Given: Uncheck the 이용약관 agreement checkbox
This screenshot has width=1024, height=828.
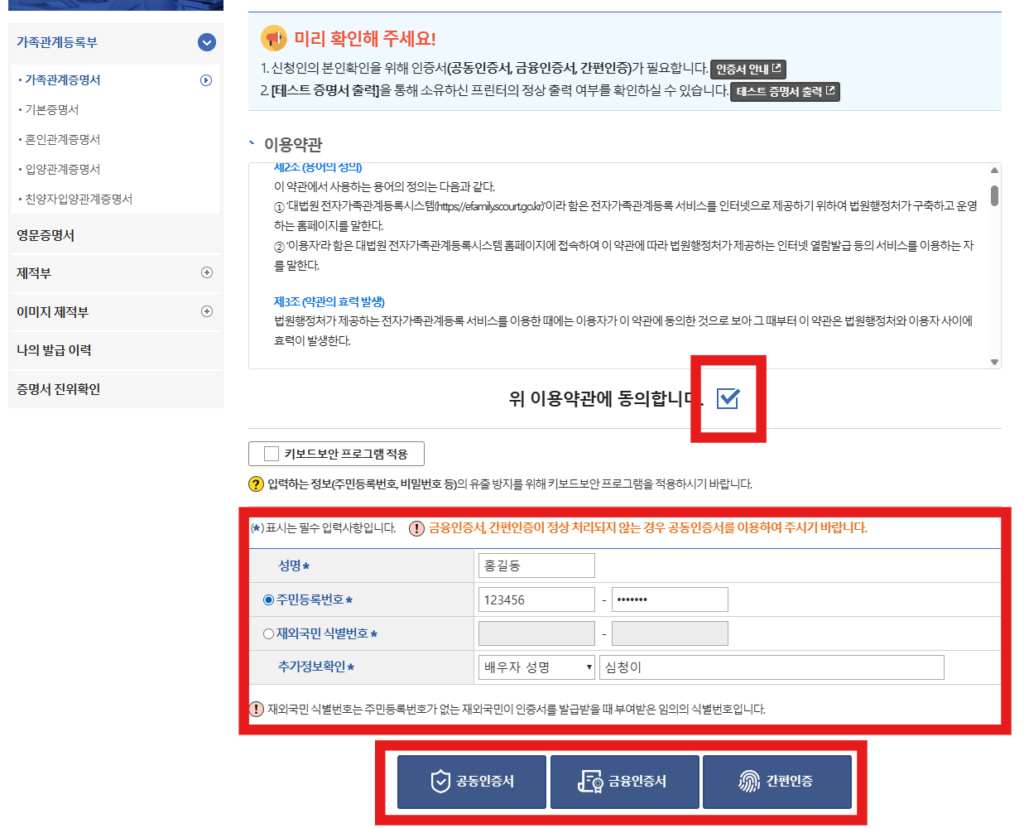Looking at the screenshot, I should tap(728, 399).
